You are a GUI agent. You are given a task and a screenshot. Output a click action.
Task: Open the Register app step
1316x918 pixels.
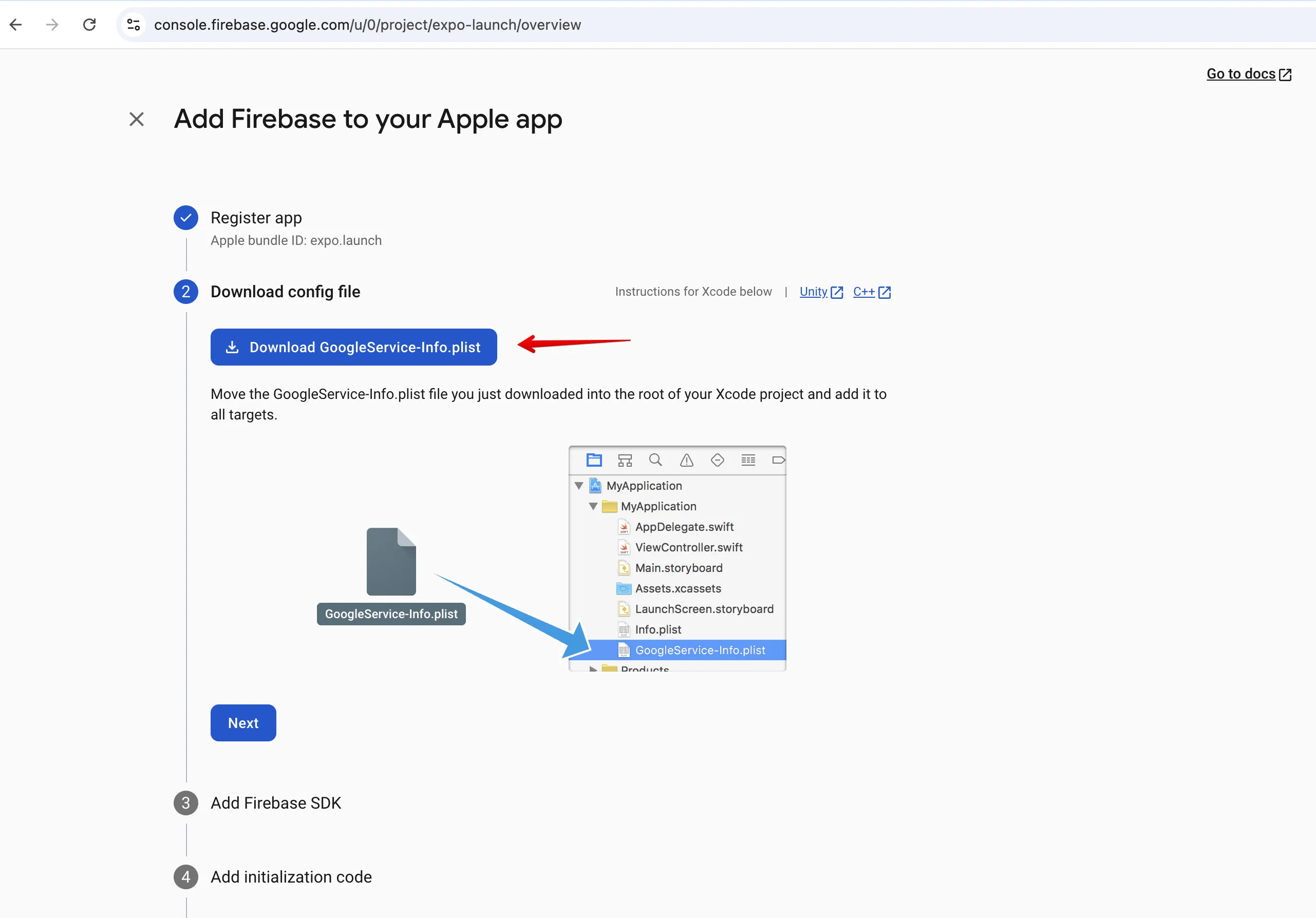(256, 218)
